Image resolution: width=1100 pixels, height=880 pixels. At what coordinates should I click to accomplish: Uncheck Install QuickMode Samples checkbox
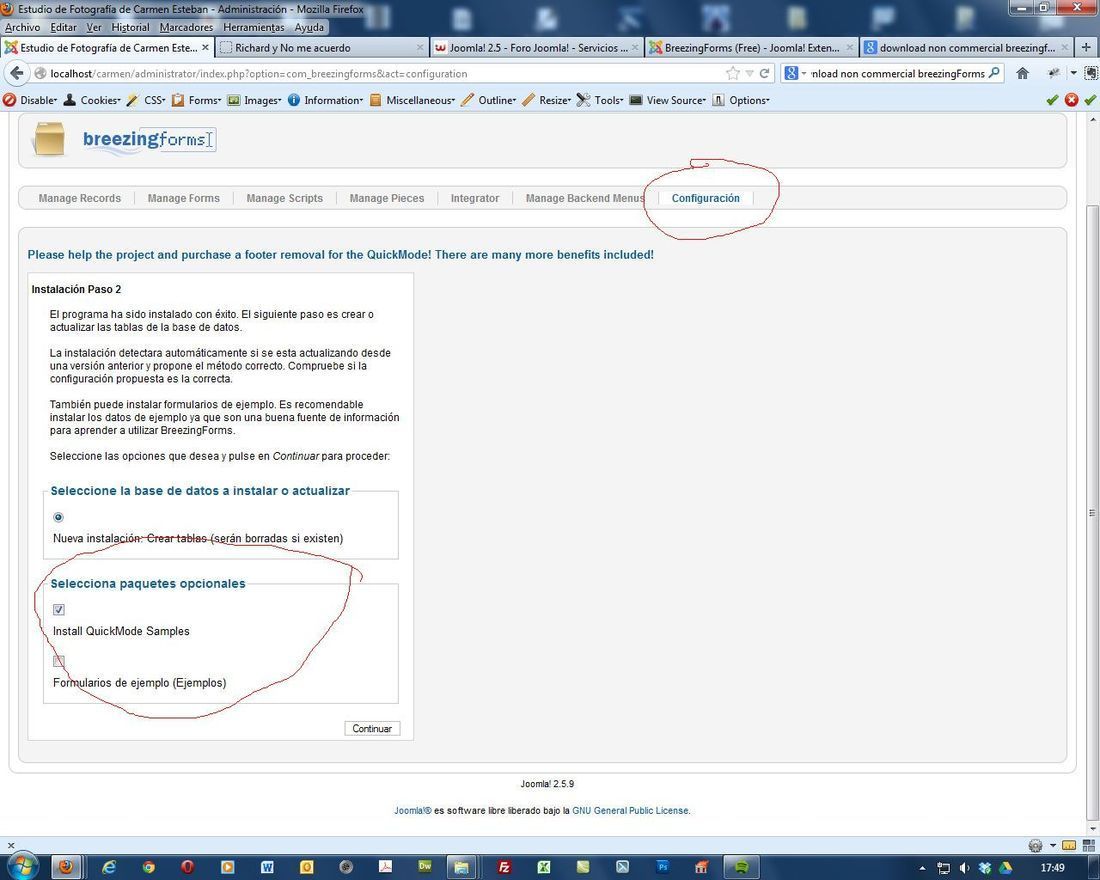coord(59,610)
